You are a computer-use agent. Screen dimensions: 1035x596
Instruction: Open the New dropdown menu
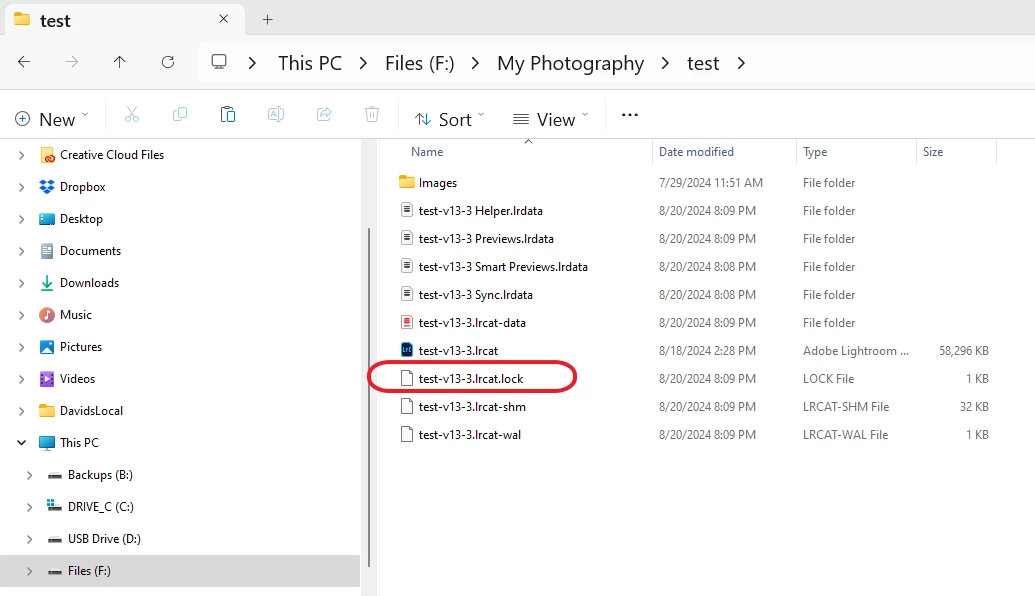pyautogui.click(x=51, y=119)
